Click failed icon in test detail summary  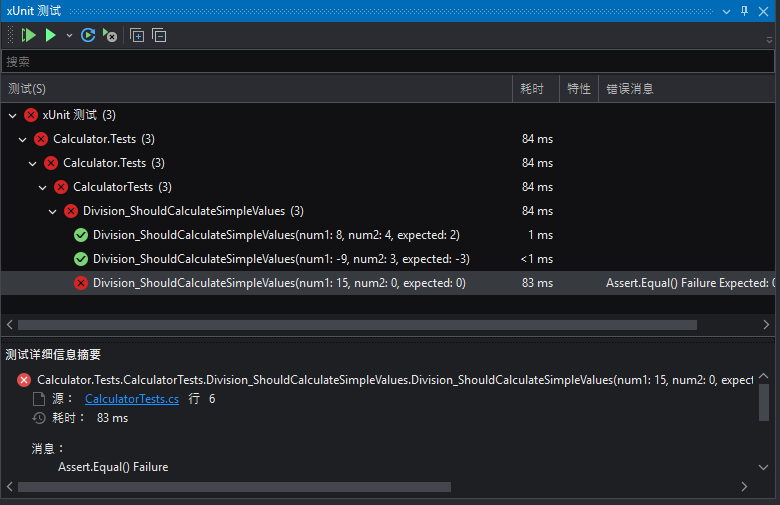click(23, 380)
